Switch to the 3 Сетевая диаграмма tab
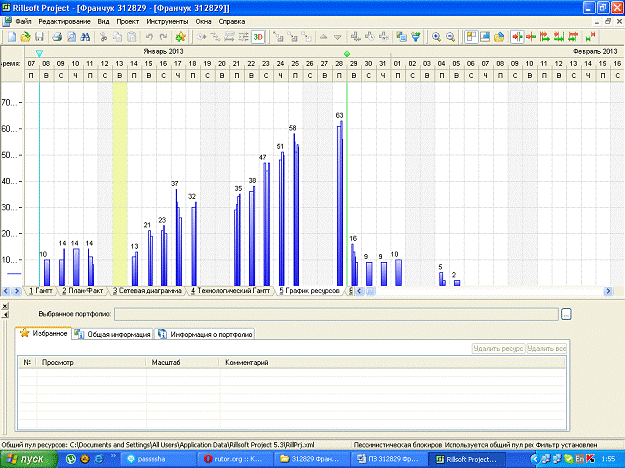 tap(148, 291)
